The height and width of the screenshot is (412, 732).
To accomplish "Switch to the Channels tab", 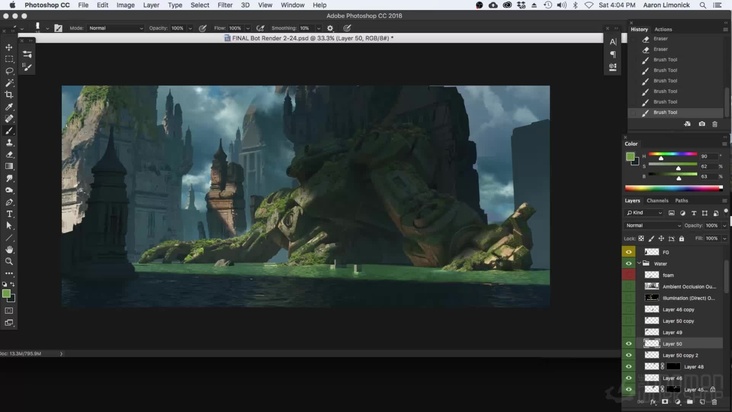I will click(657, 201).
